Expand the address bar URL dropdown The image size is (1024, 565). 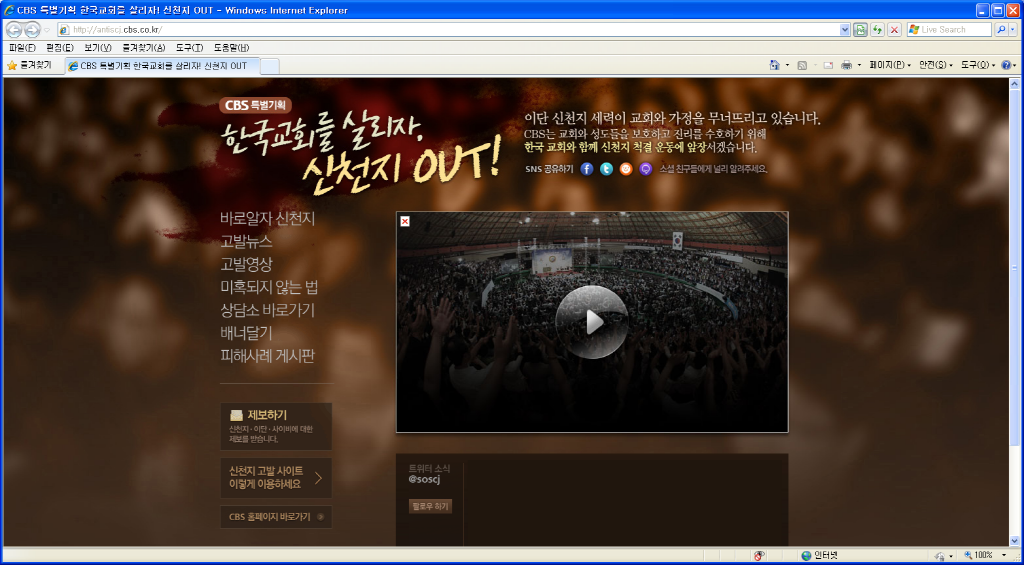845,30
